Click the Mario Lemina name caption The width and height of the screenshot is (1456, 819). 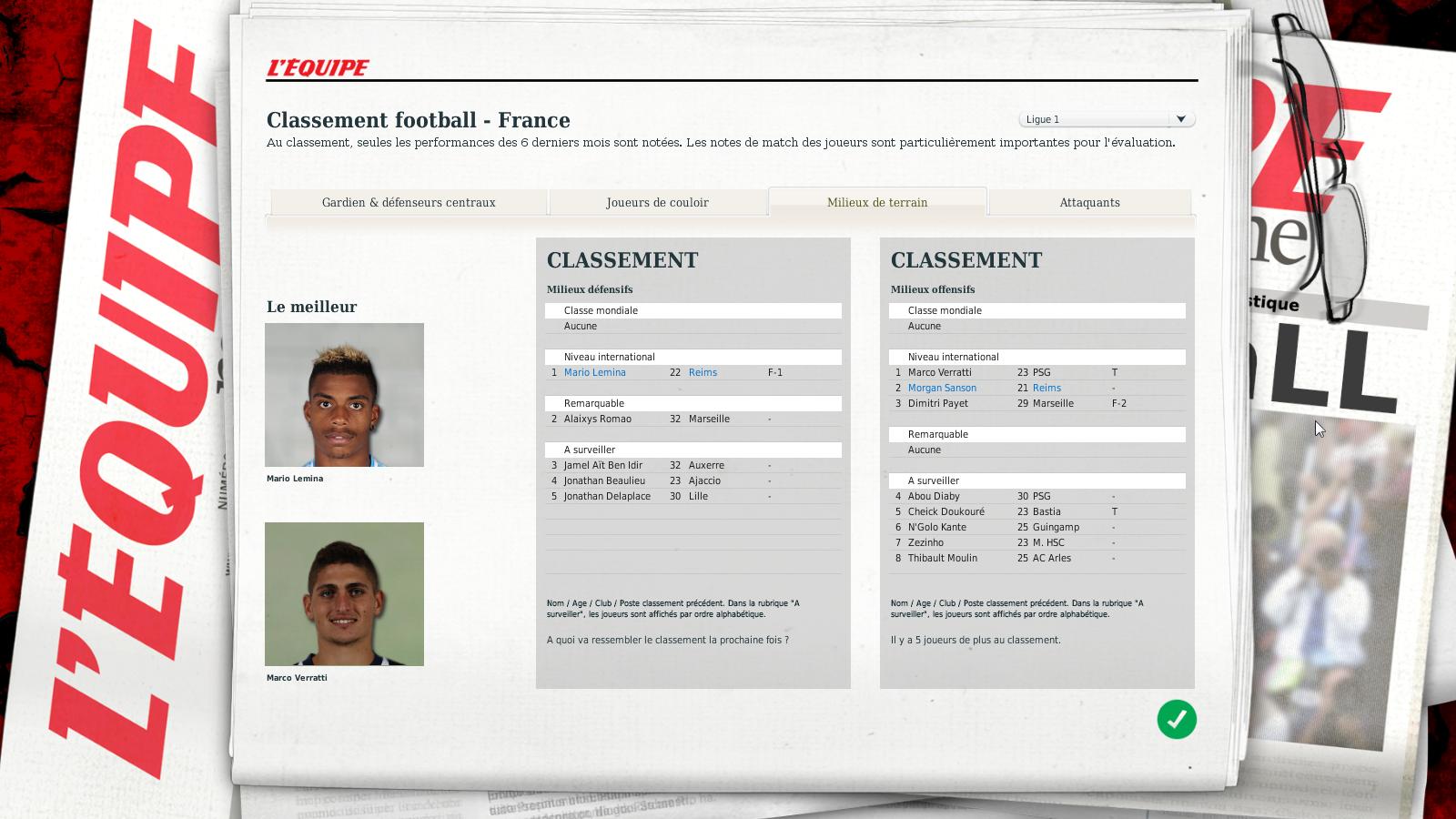[x=295, y=479]
